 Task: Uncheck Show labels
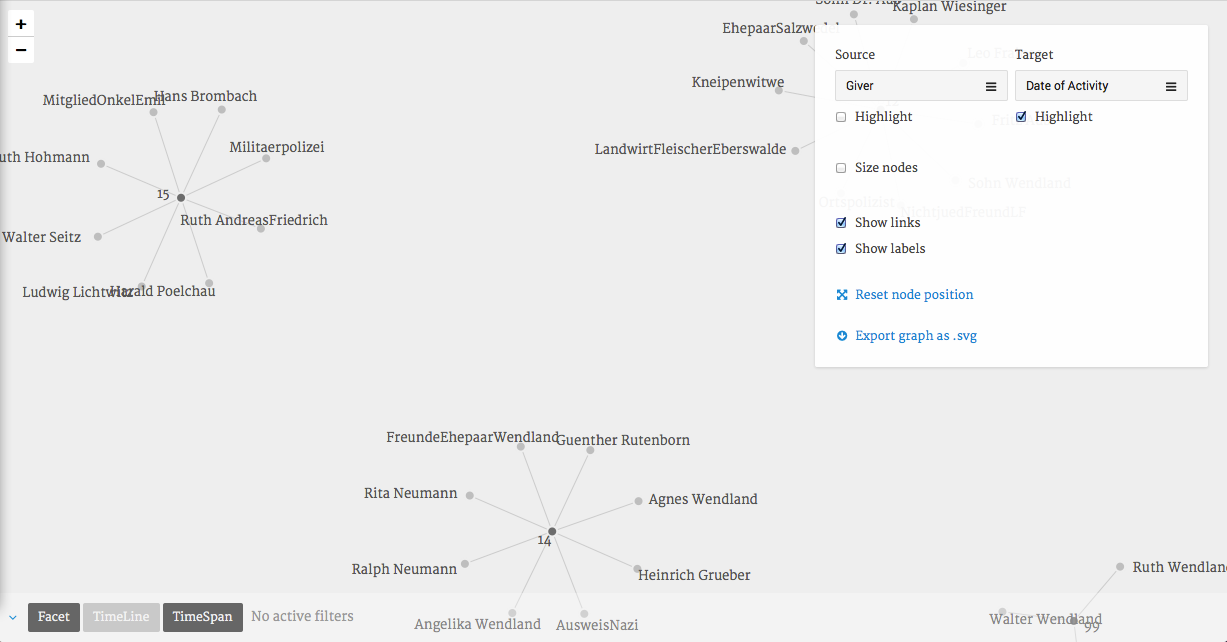click(841, 249)
